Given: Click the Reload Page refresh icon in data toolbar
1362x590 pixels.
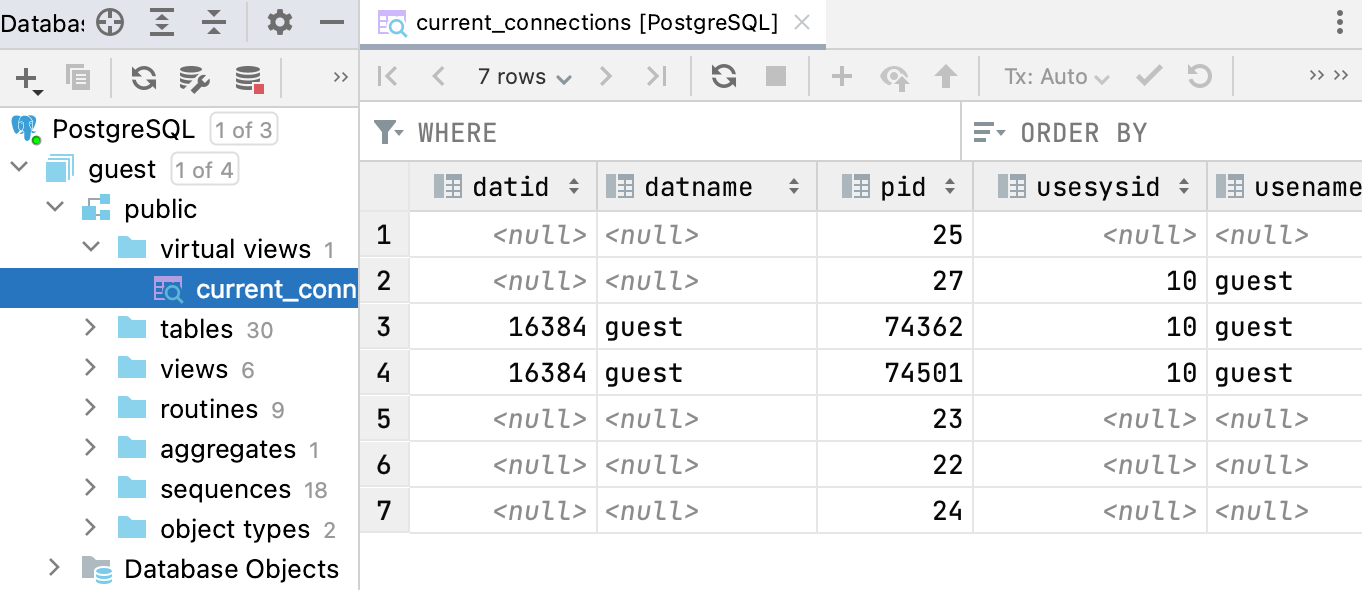Looking at the screenshot, I should click(x=724, y=77).
